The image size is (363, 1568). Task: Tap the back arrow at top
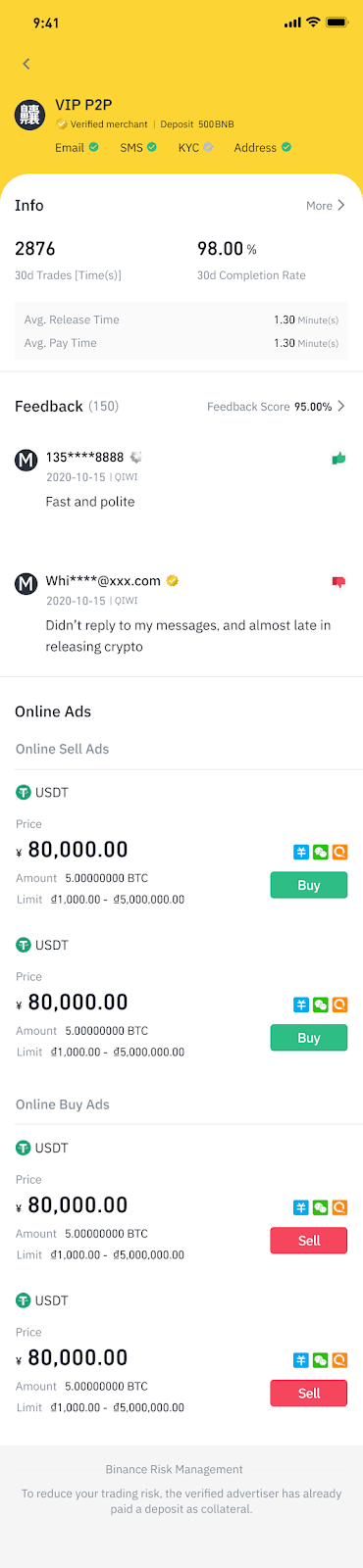26,64
